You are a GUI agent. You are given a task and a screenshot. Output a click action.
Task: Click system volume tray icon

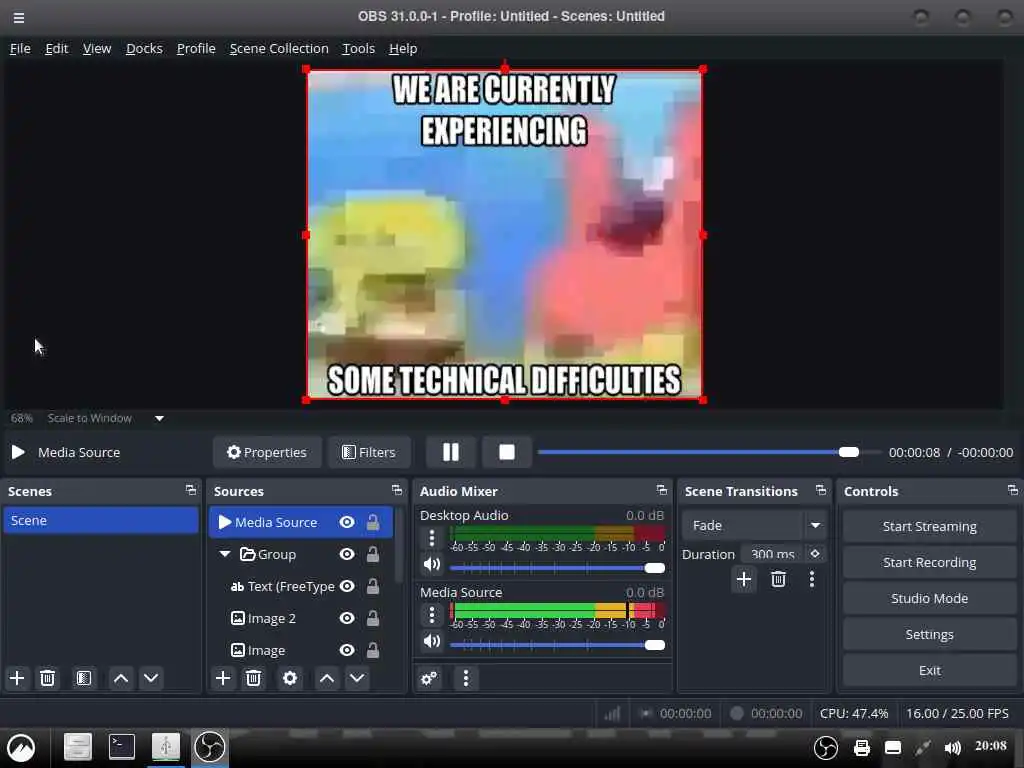point(953,748)
